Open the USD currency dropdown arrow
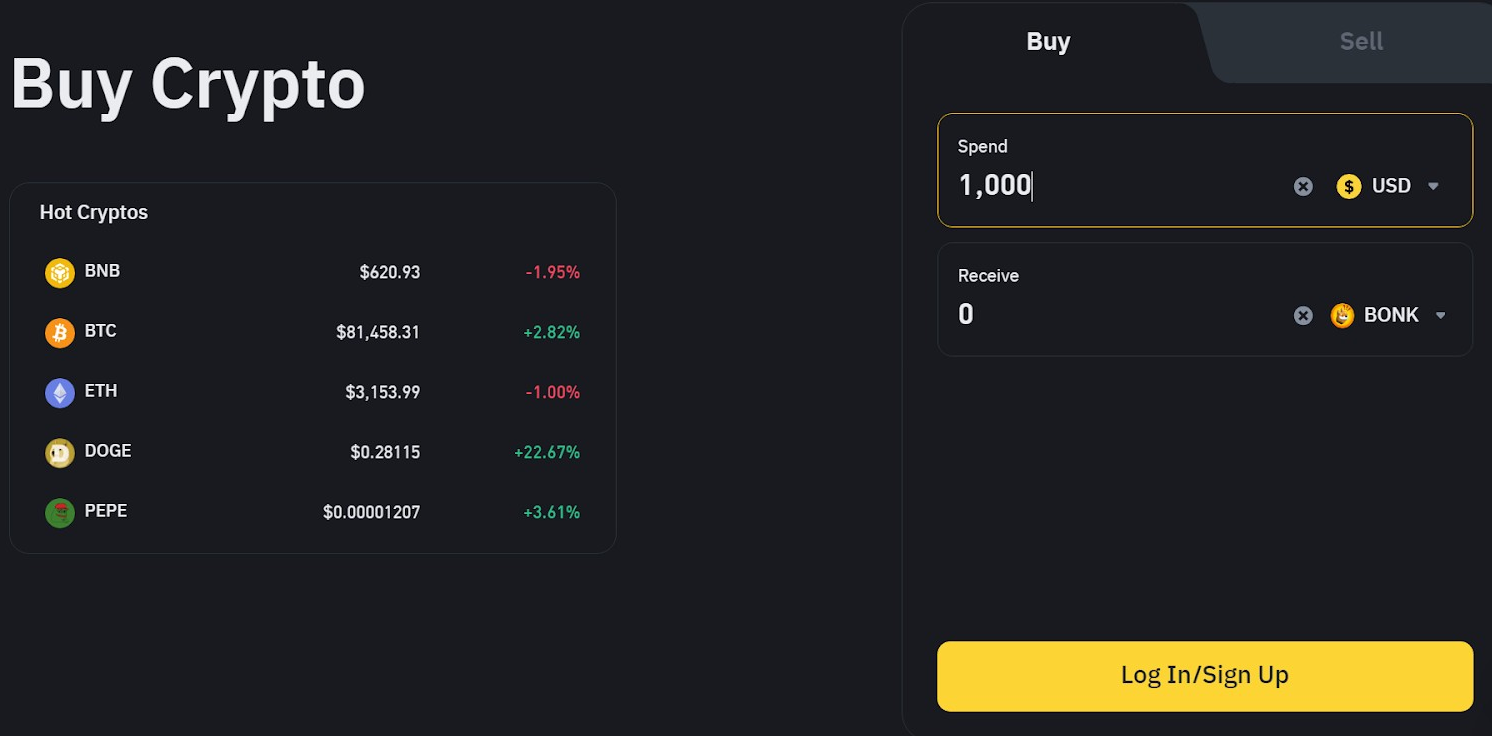 [x=1433, y=186]
